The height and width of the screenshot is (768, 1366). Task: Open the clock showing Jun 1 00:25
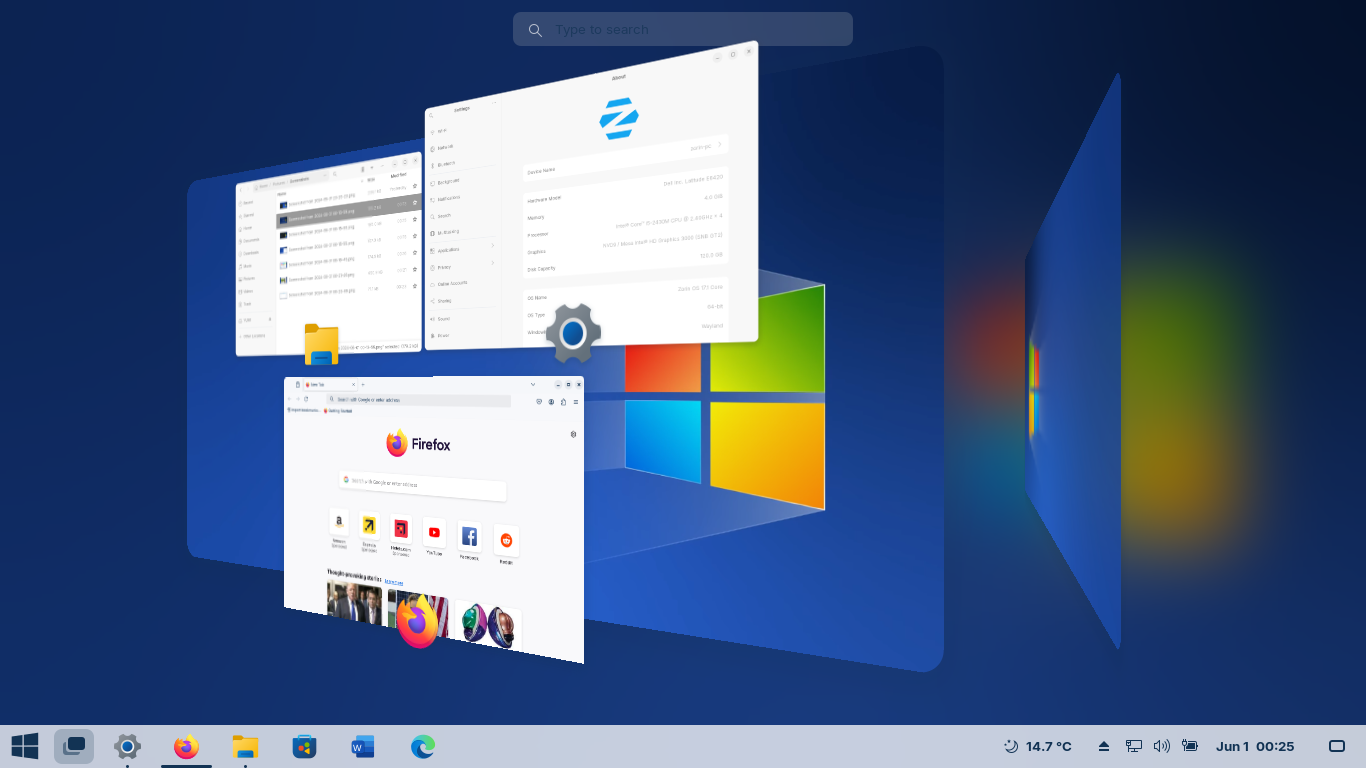click(1255, 746)
